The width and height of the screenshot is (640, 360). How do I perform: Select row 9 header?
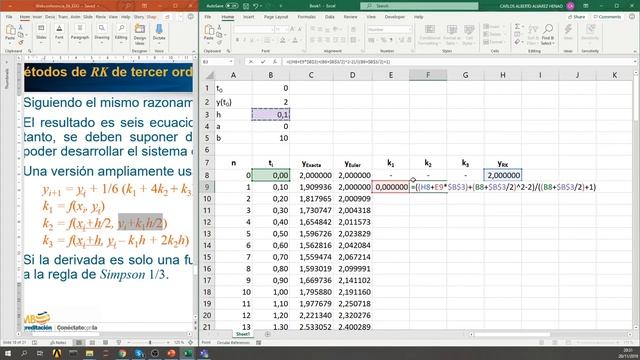click(207, 187)
